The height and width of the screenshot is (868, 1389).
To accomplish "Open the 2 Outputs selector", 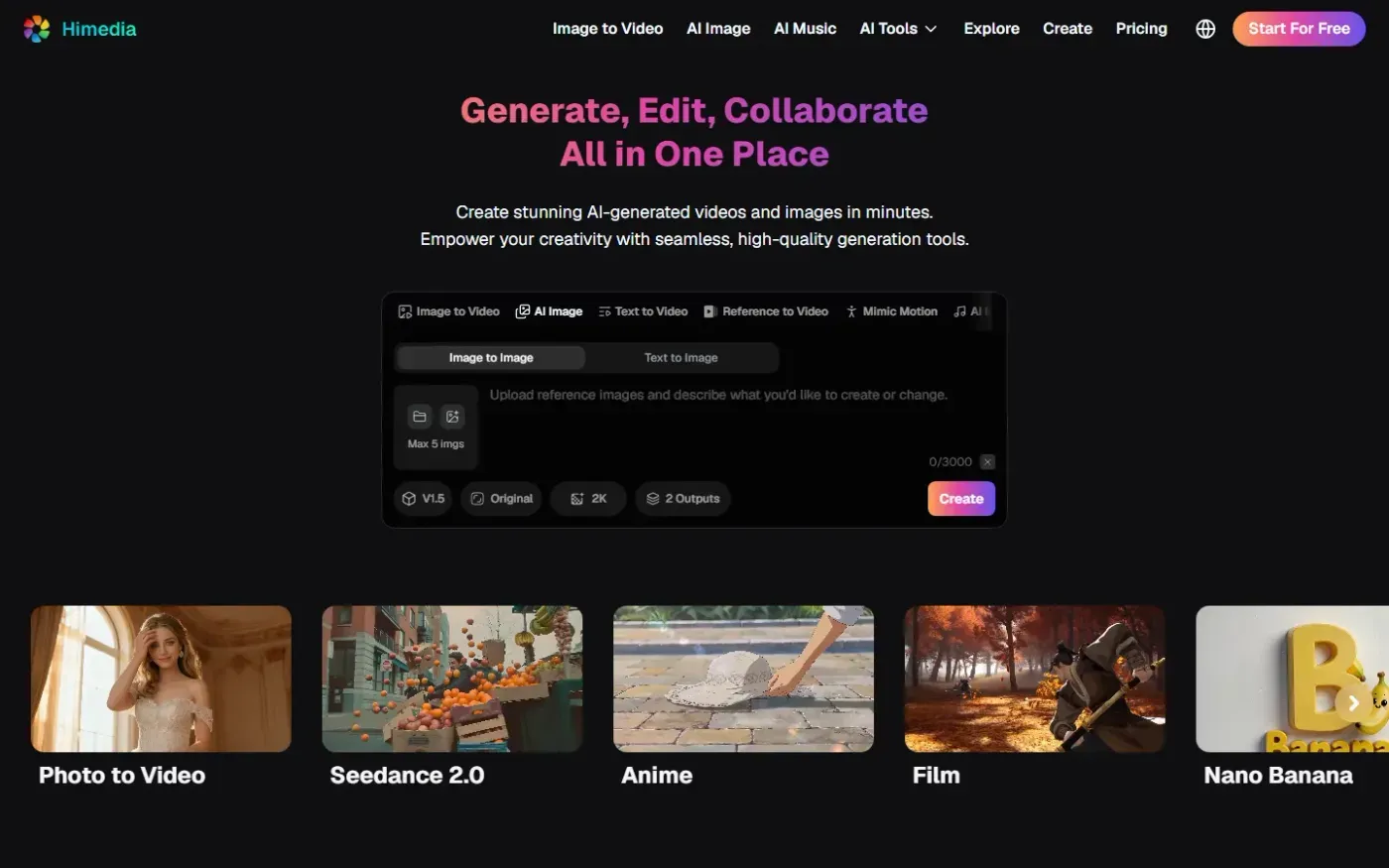I will click(683, 499).
